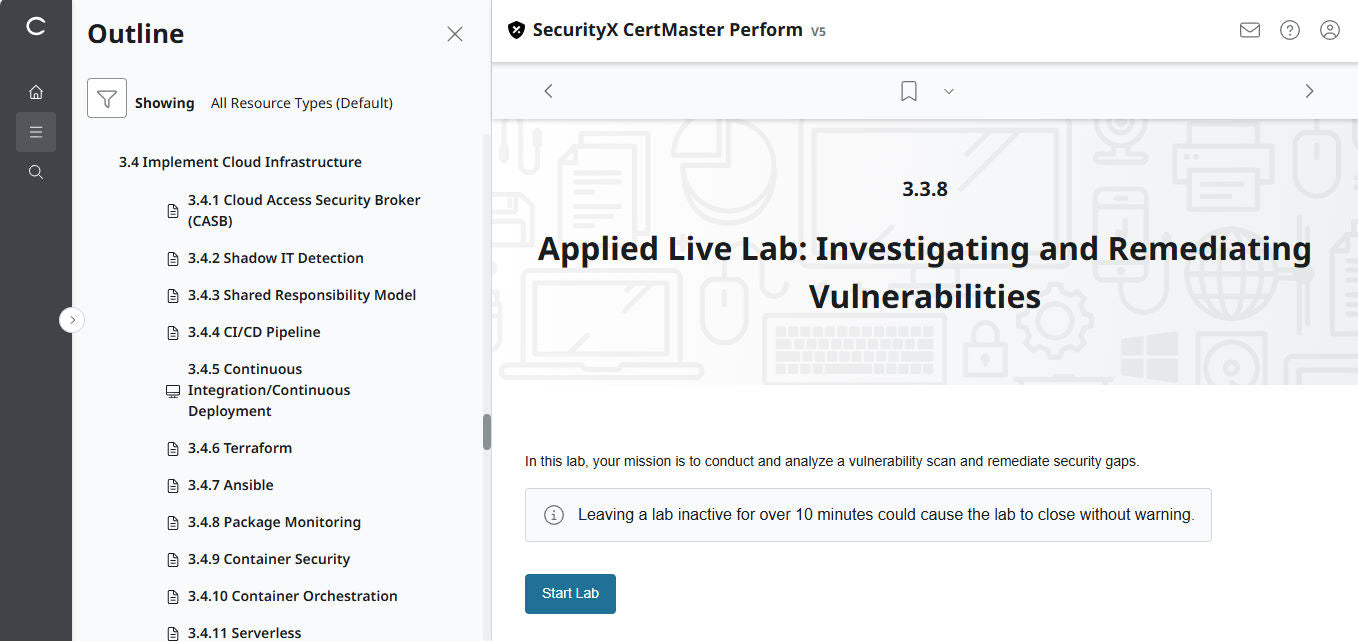The height and width of the screenshot is (641, 1358).
Task: Click the SecurityX shield logo
Action: pyautogui.click(x=516, y=30)
